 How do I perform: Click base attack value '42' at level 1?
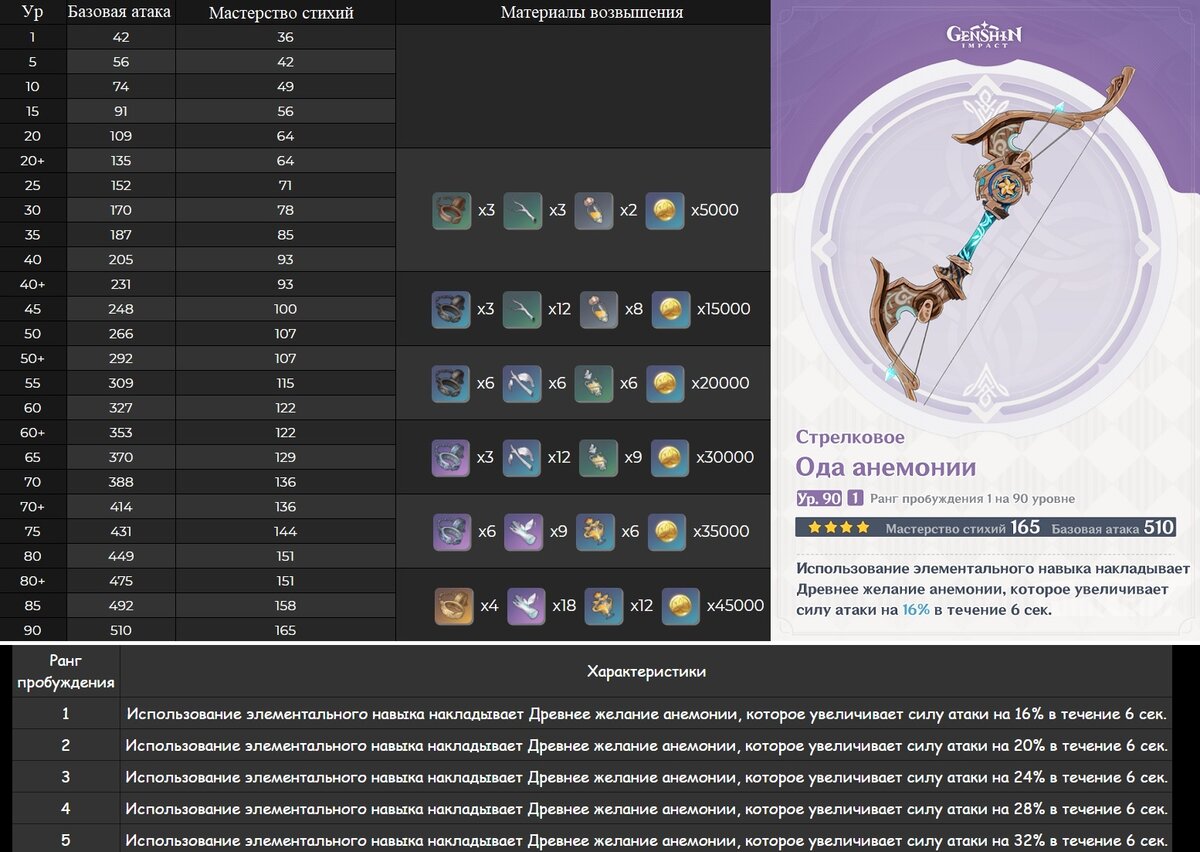pyautogui.click(x=121, y=37)
